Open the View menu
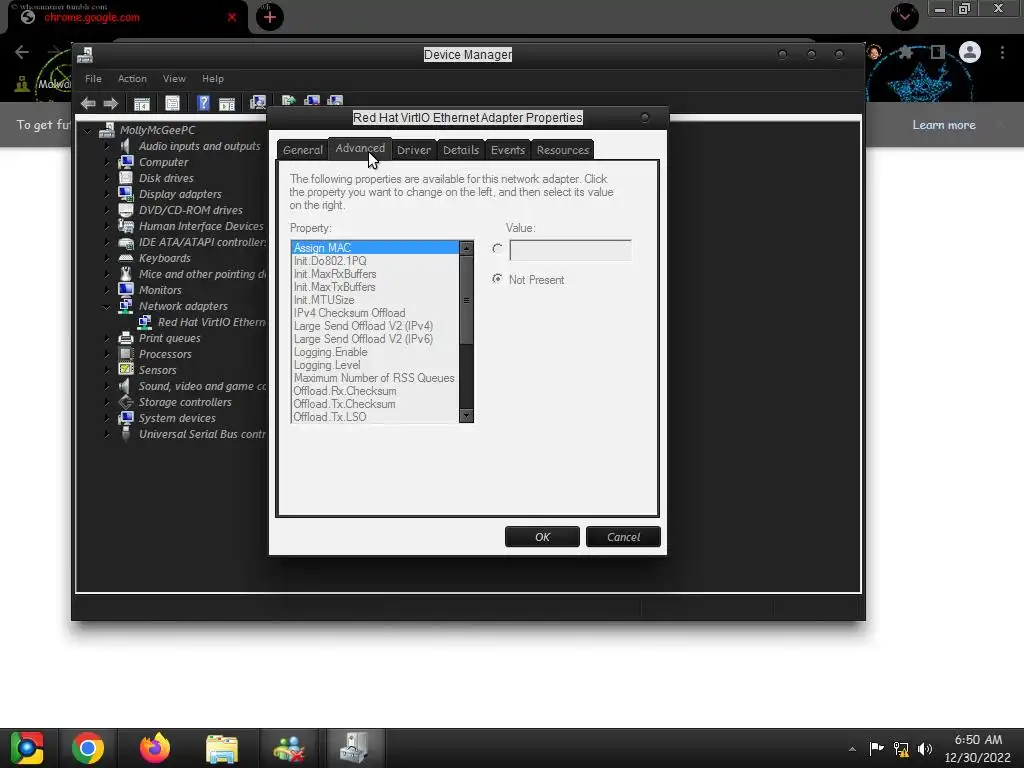1024x768 pixels. [x=174, y=78]
